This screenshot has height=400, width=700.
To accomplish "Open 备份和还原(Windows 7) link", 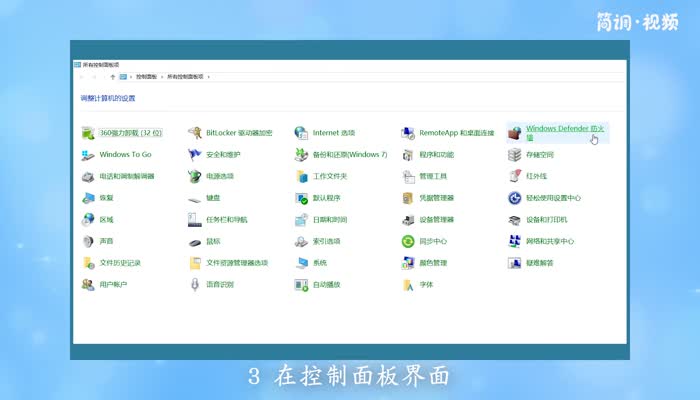I will tap(350, 155).
